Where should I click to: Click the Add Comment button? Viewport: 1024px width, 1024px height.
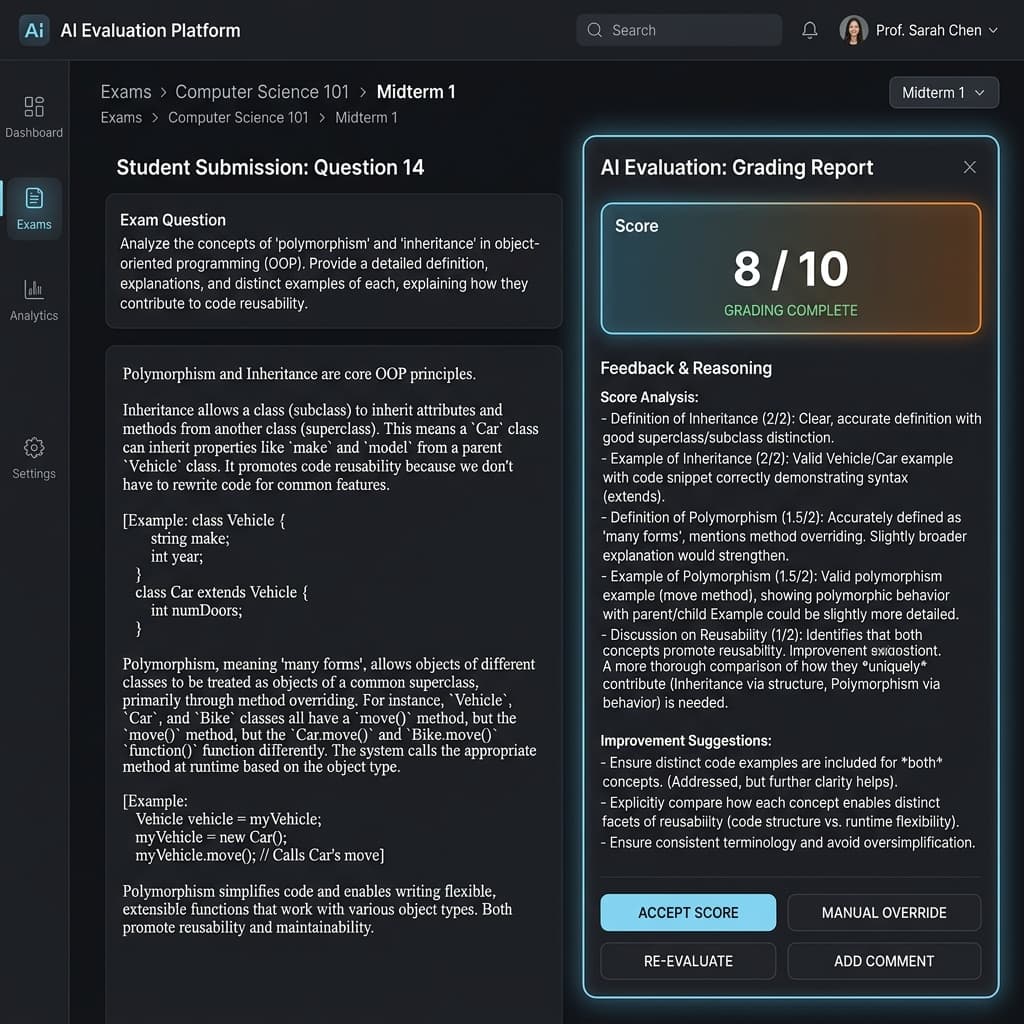pos(884,961)
